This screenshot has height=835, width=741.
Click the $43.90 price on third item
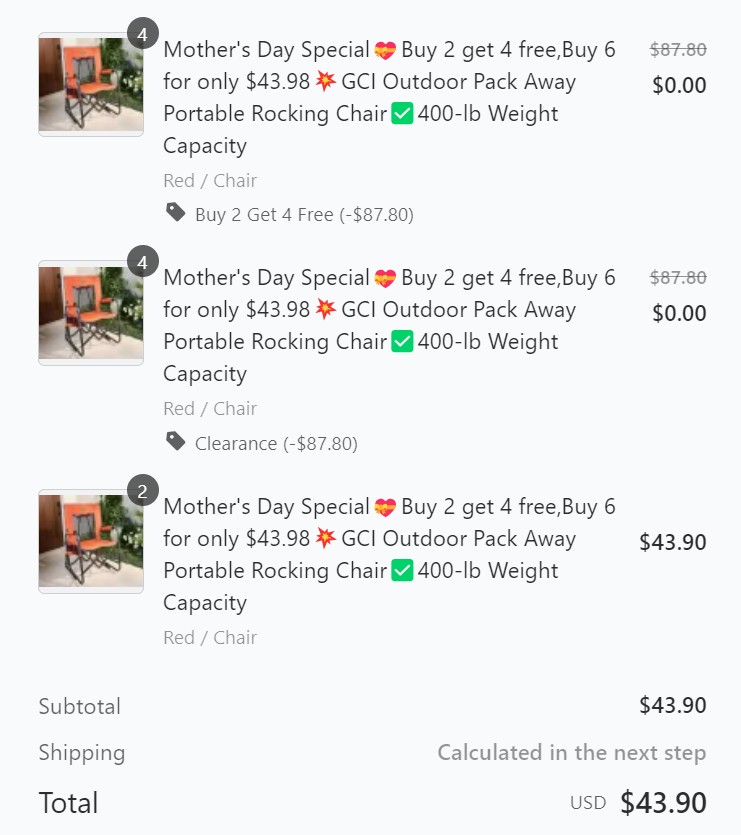[x=673, y=542]
